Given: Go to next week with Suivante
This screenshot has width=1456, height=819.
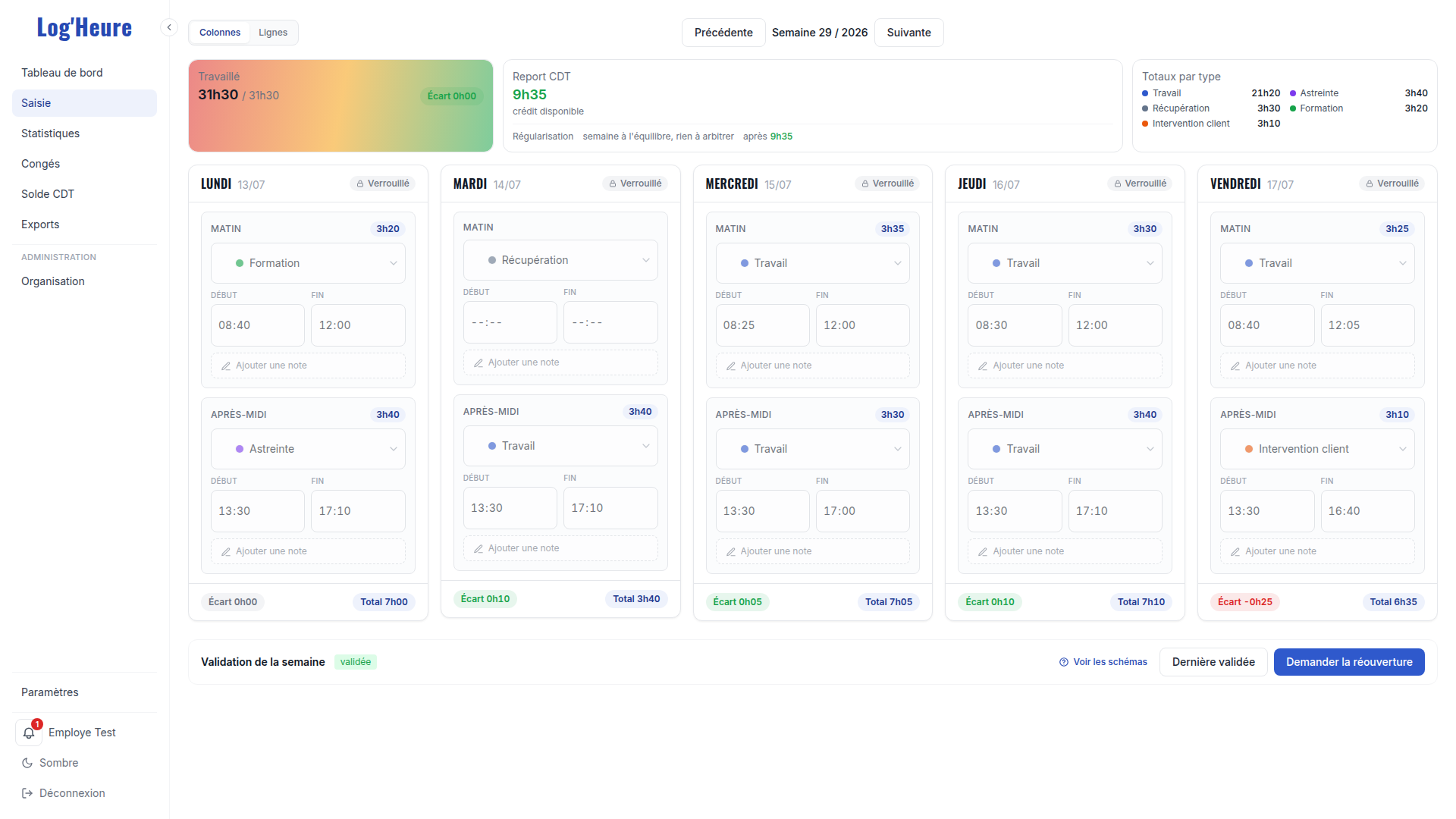Looking at the screenshot, I should pos(908,33).
